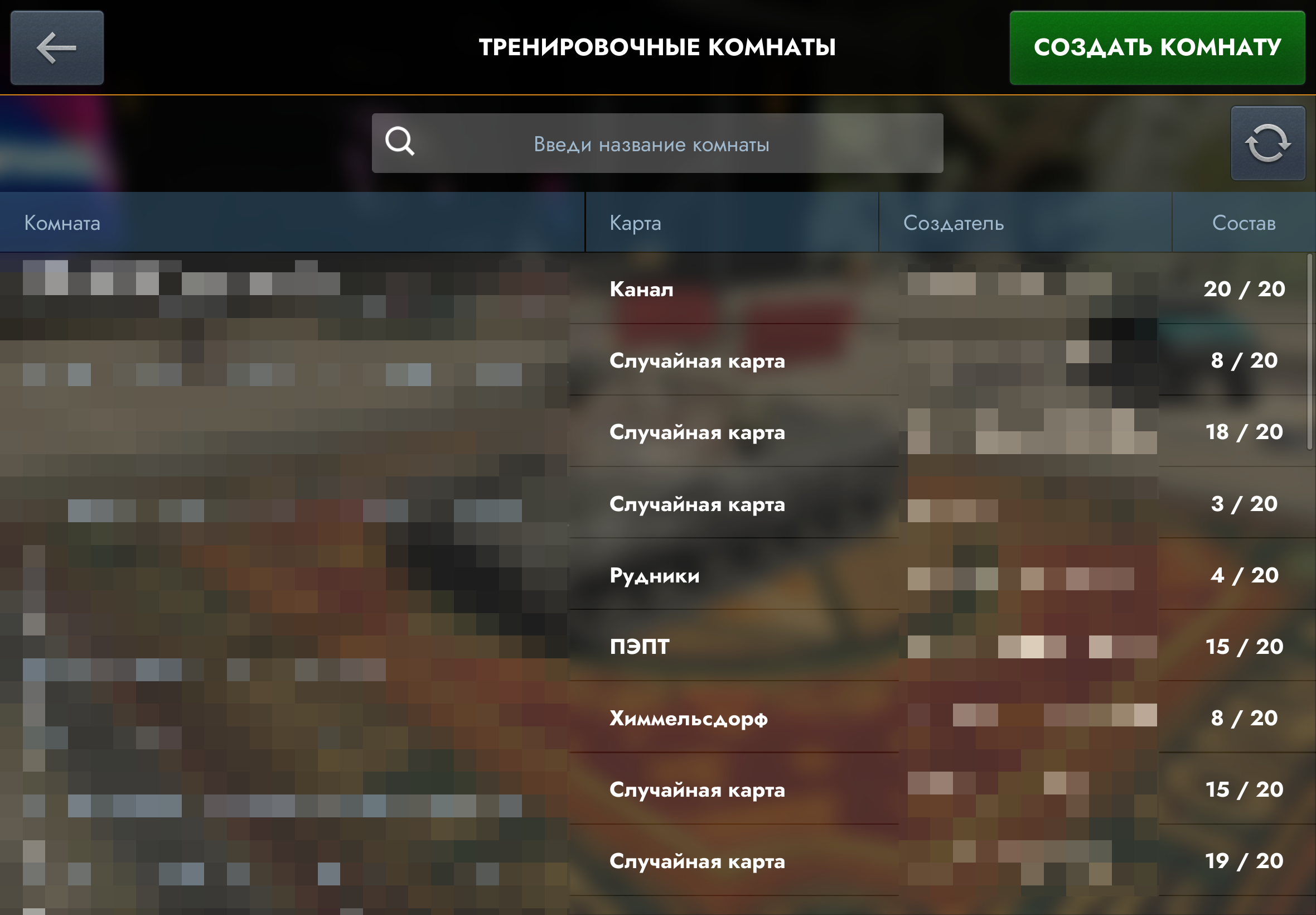Viewport: 1316px width, 915px height.
Task: Select the room with 3 / 20 players
Action: tap(657, 503)
